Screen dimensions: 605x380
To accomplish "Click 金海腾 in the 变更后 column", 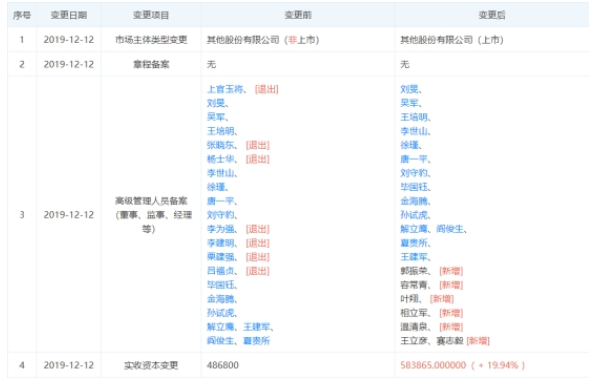I will [414, 201].
